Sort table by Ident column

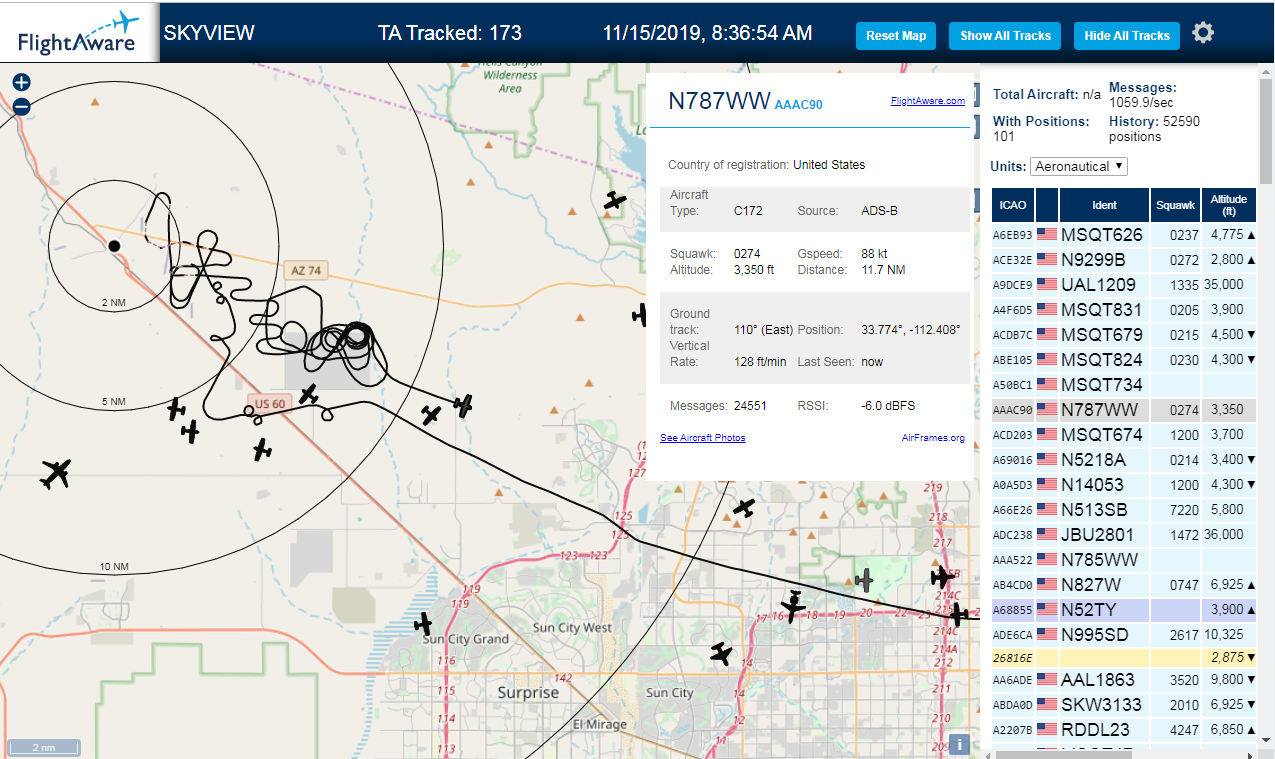[x=1104, y=205]
